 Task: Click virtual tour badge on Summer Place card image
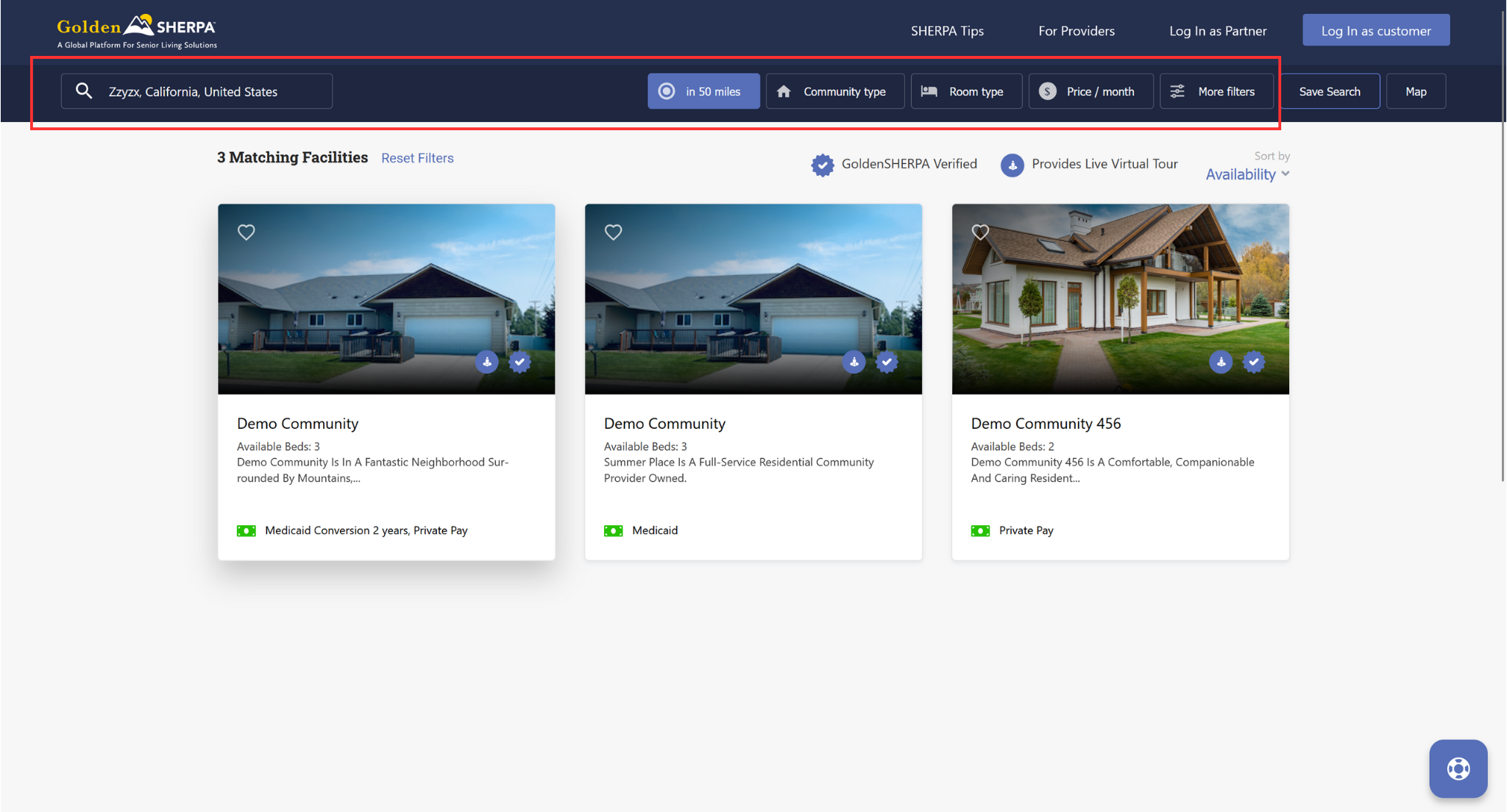coord(854,362)
